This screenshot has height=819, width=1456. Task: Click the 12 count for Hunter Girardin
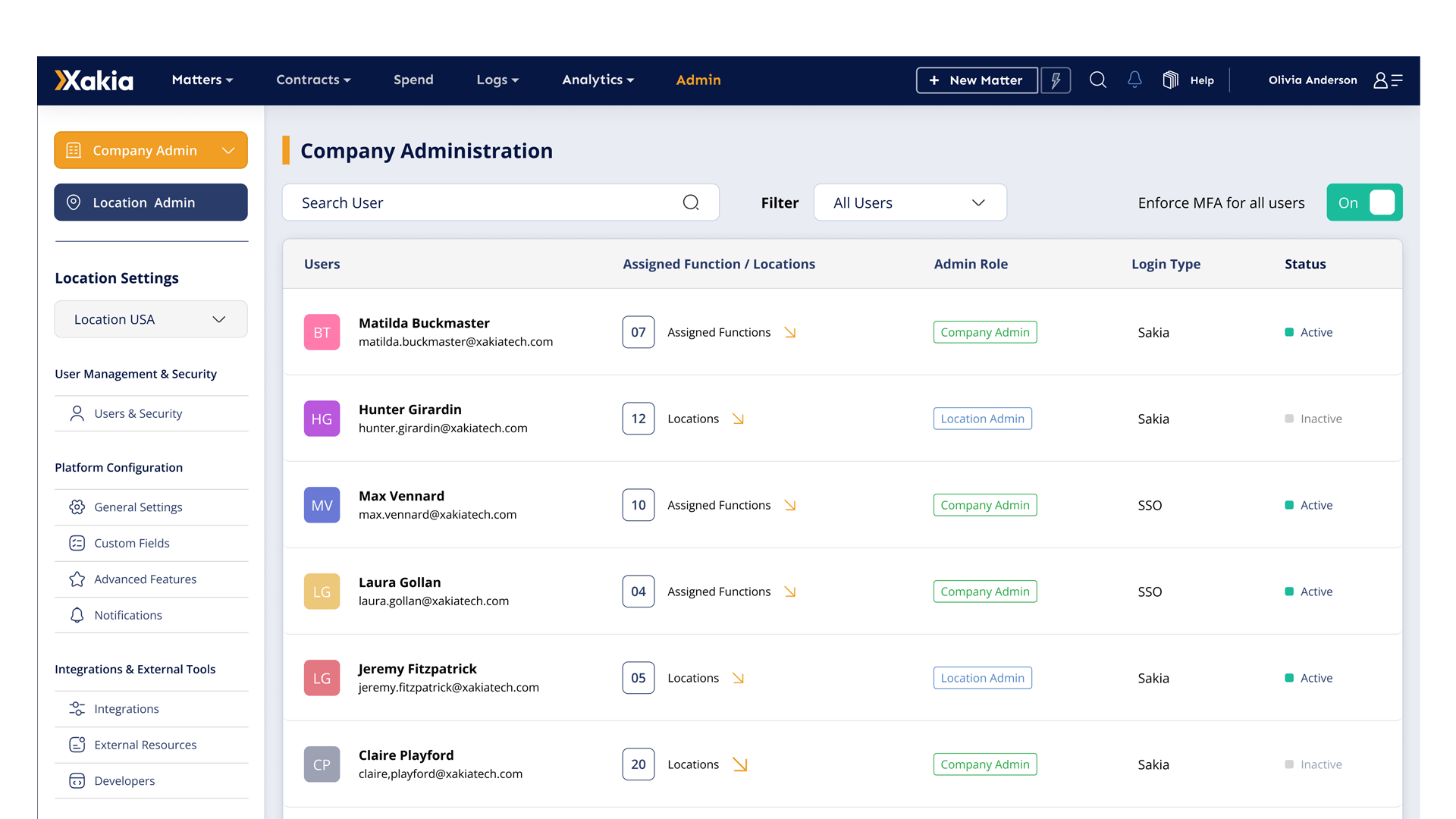click(x=639, y=419)
